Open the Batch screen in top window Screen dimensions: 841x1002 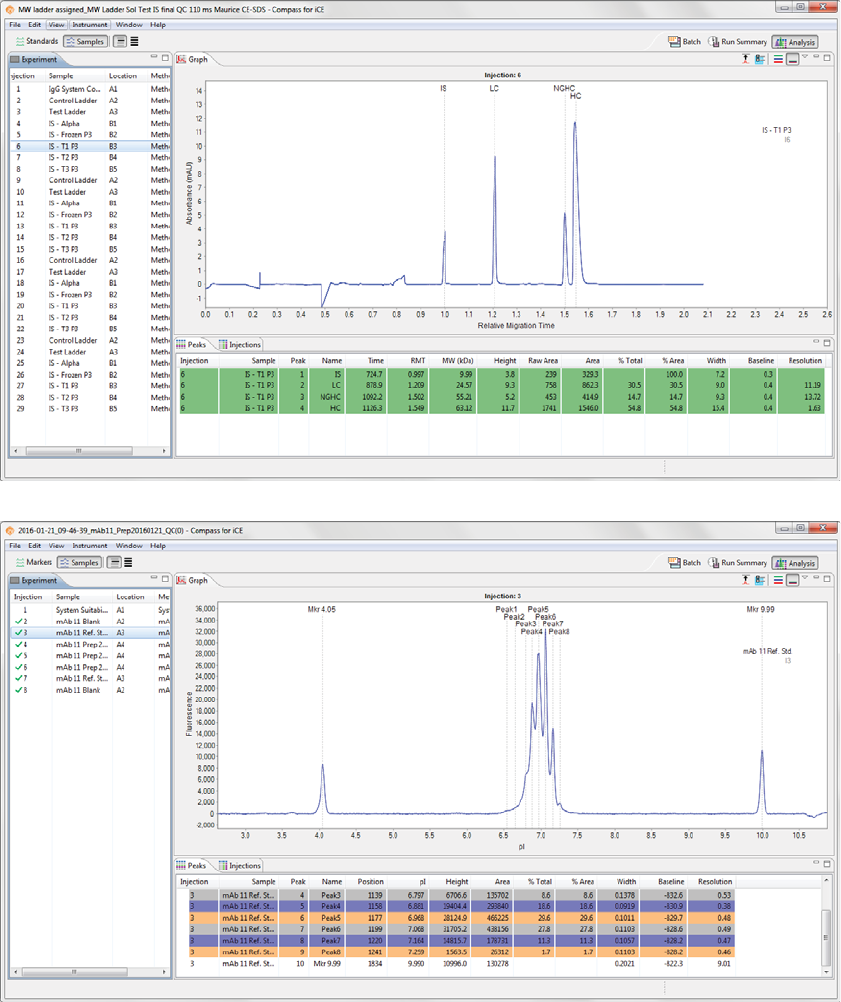point(684,42)
